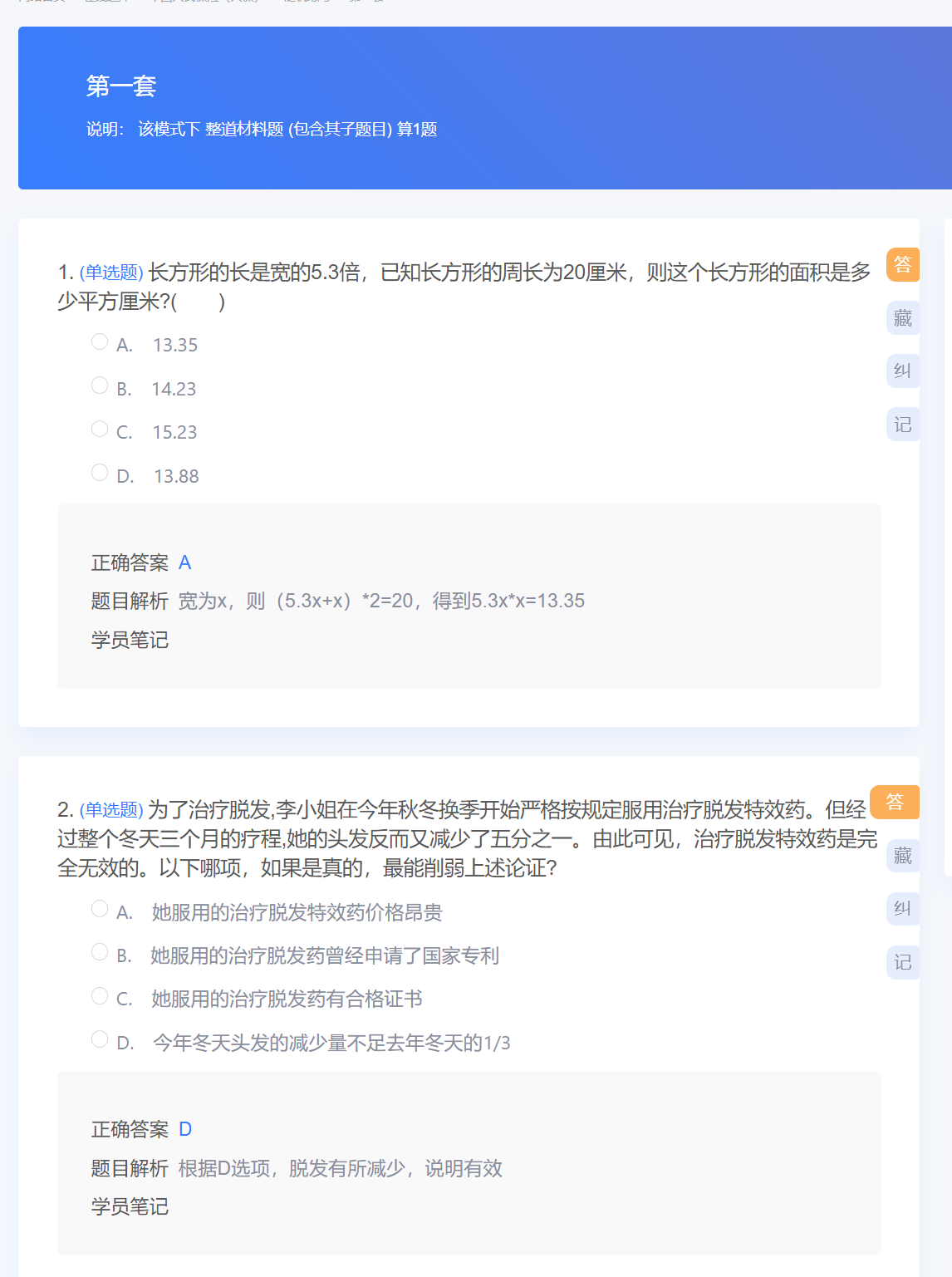Click the 答 answer icon for question 1
Image resolution: width=952 pixels, height=1277 pixels.
(902, 264)
